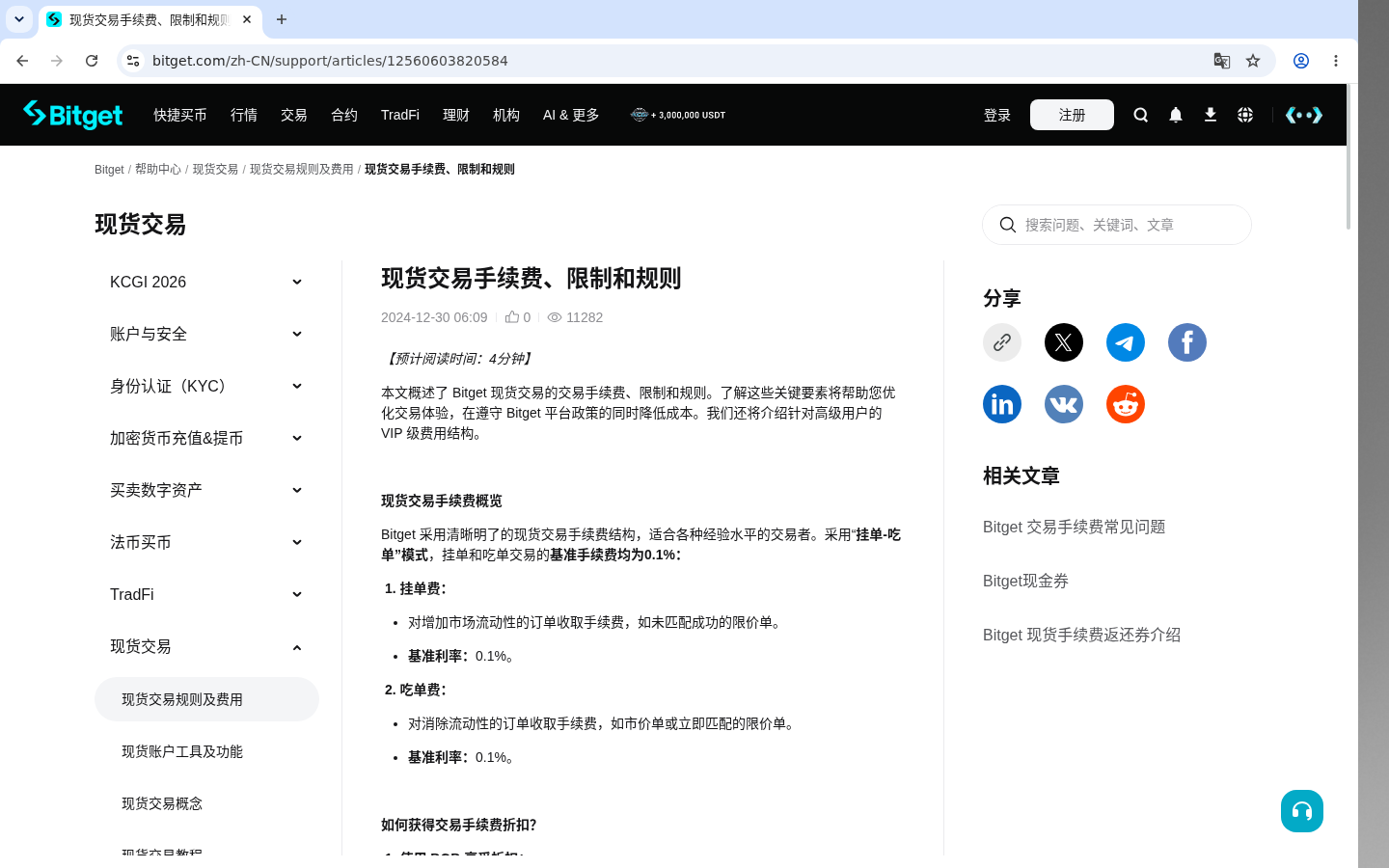Open 机构 navigation menu
This screenshot has width=1389, height=868.
pyautogui.click(x=506, y=115)
